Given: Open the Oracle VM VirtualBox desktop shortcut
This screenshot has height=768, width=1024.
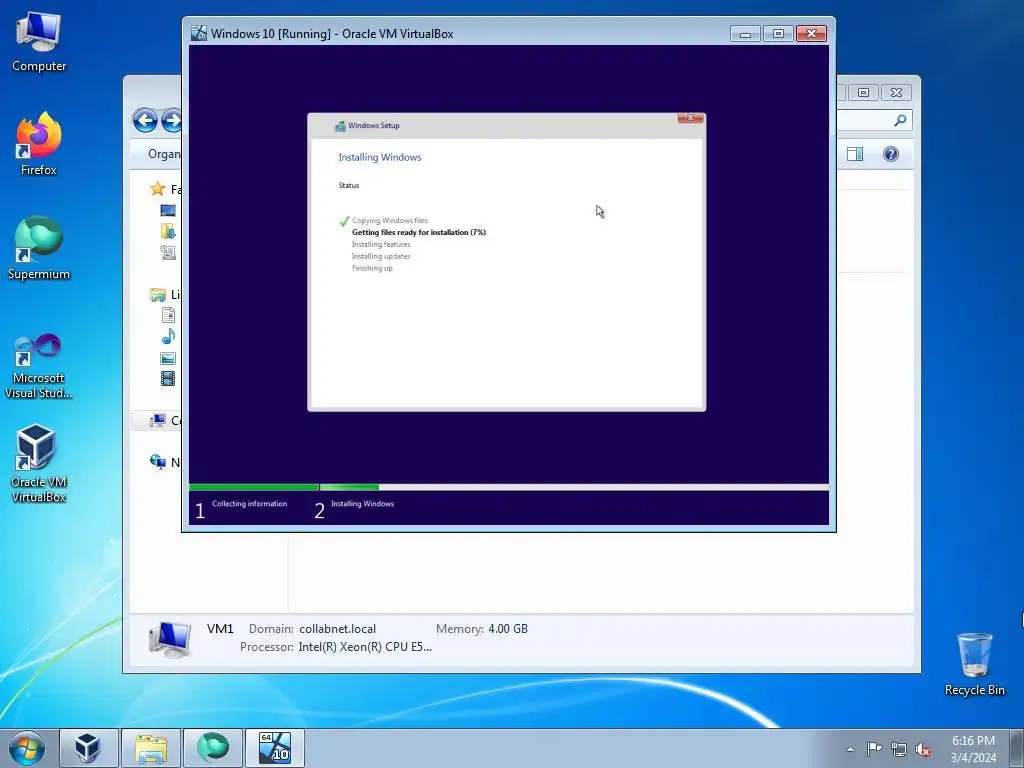Looking at the screenshot, I should [39, 464].
